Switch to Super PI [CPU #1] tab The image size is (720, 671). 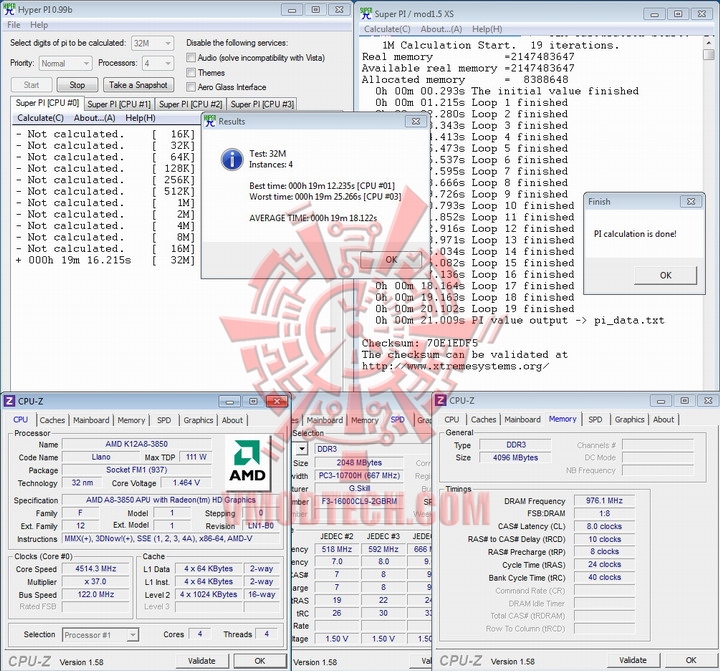119,104
